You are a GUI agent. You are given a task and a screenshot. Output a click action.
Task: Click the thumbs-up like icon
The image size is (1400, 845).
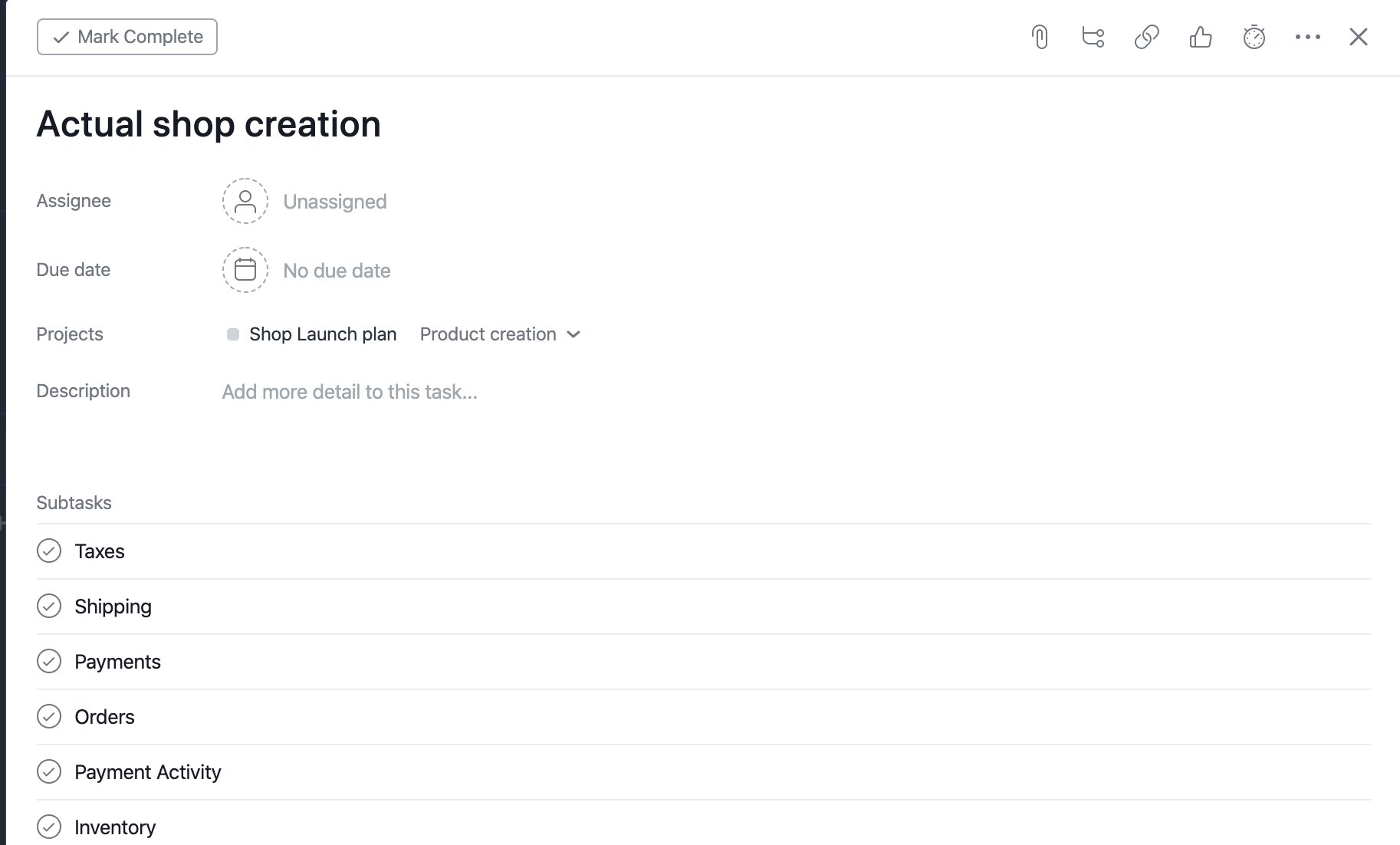tap(1201, 36)
